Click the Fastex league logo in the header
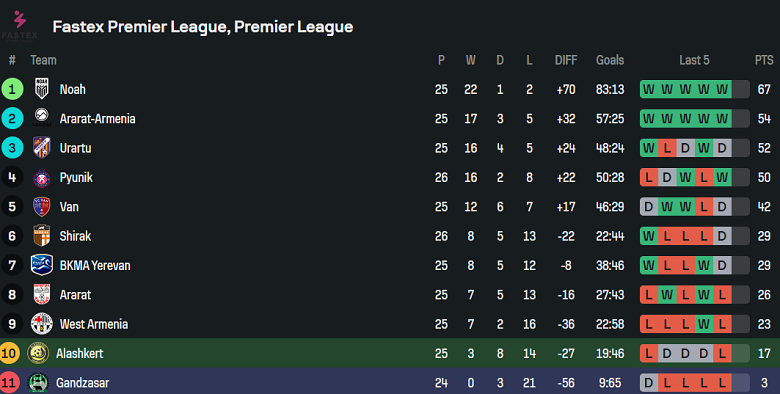The height and width of the screenshot is (394, 780). tap(20, 26)
